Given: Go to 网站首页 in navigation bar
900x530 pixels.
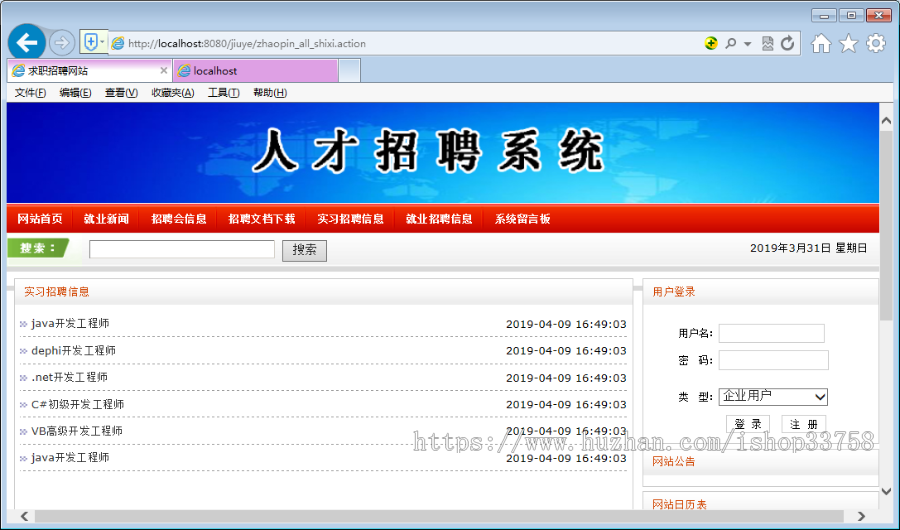Looking at the screenshot, I should point(40,219).
